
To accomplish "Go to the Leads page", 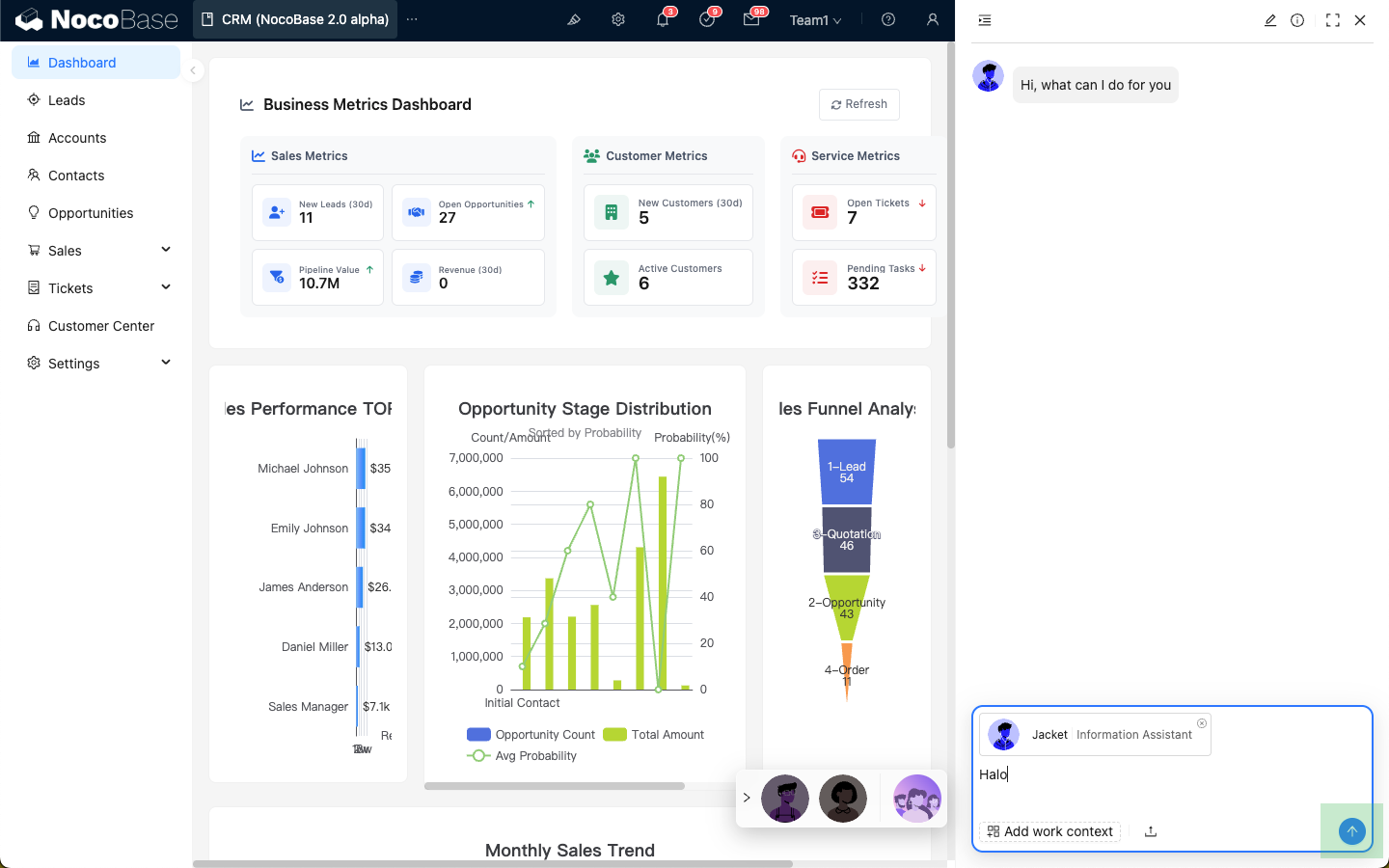I will [x=67, y=100].
